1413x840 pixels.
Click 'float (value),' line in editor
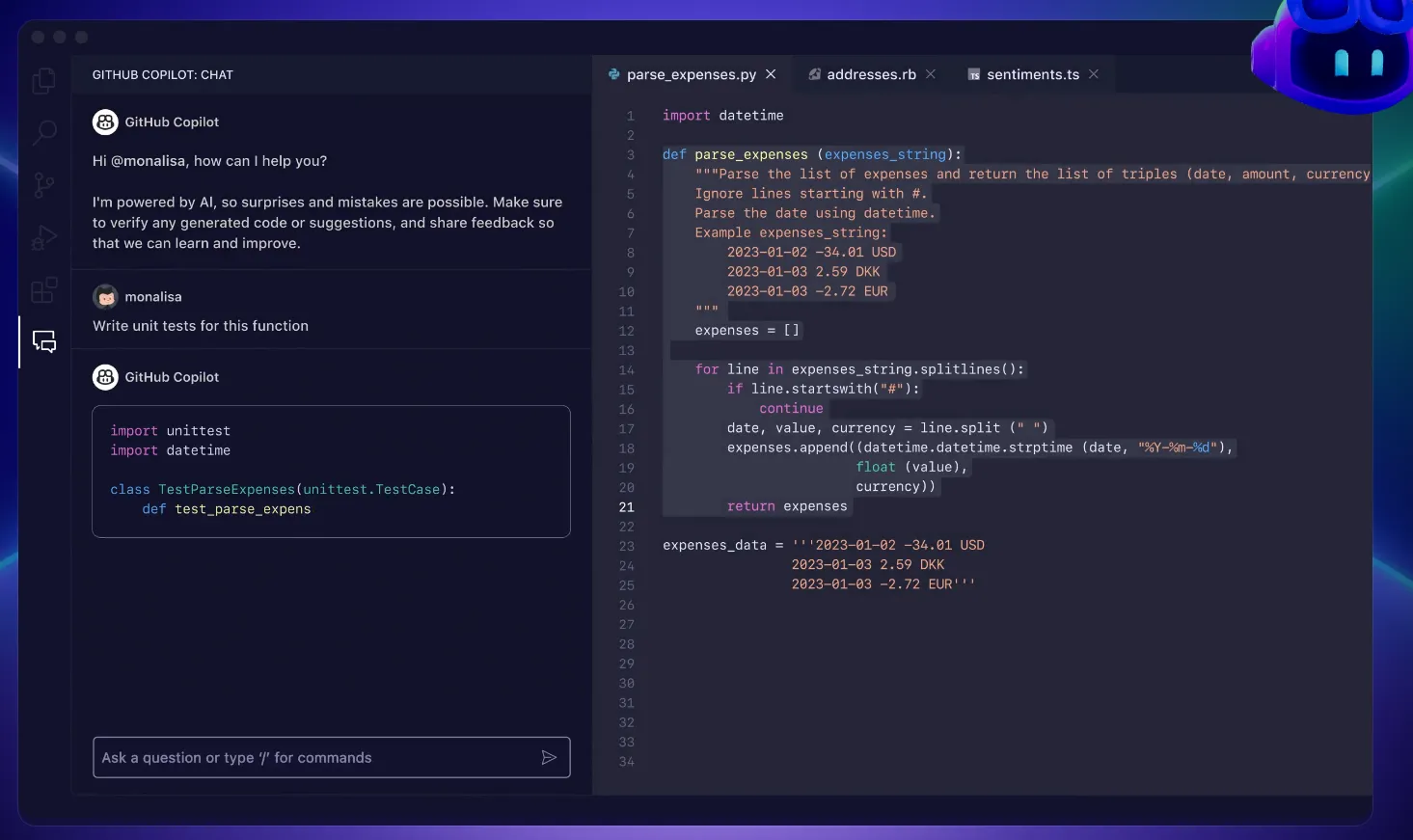pos(911,468)
